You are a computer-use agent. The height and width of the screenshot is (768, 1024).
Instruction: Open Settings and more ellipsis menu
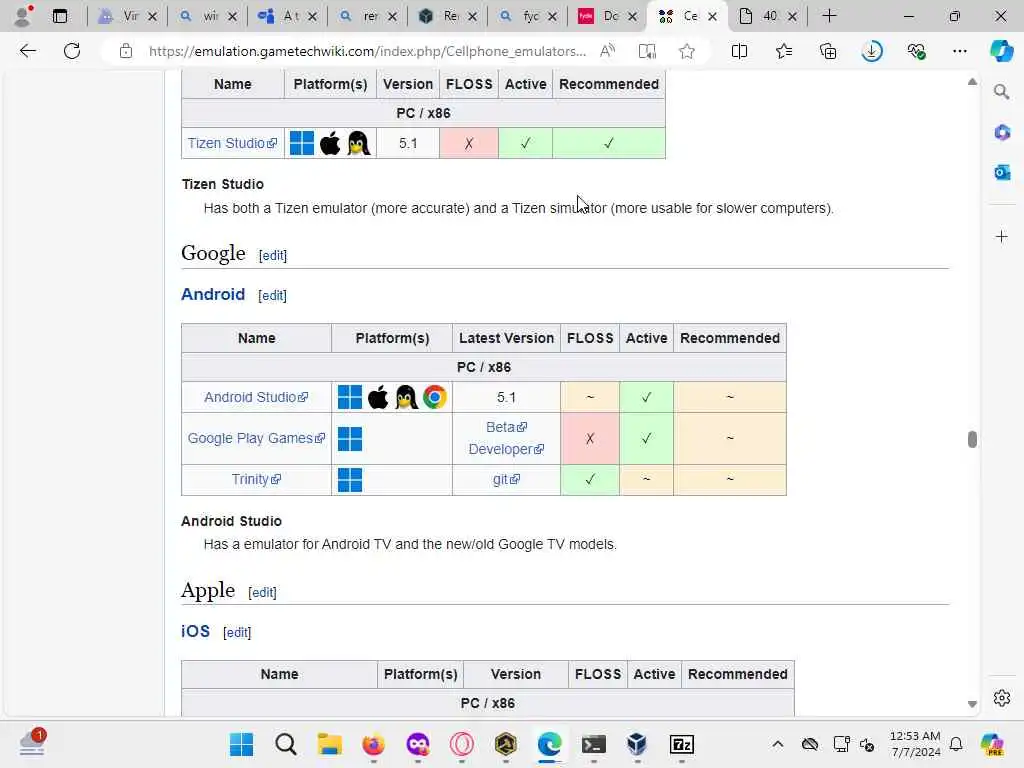(x=959, y=51)
